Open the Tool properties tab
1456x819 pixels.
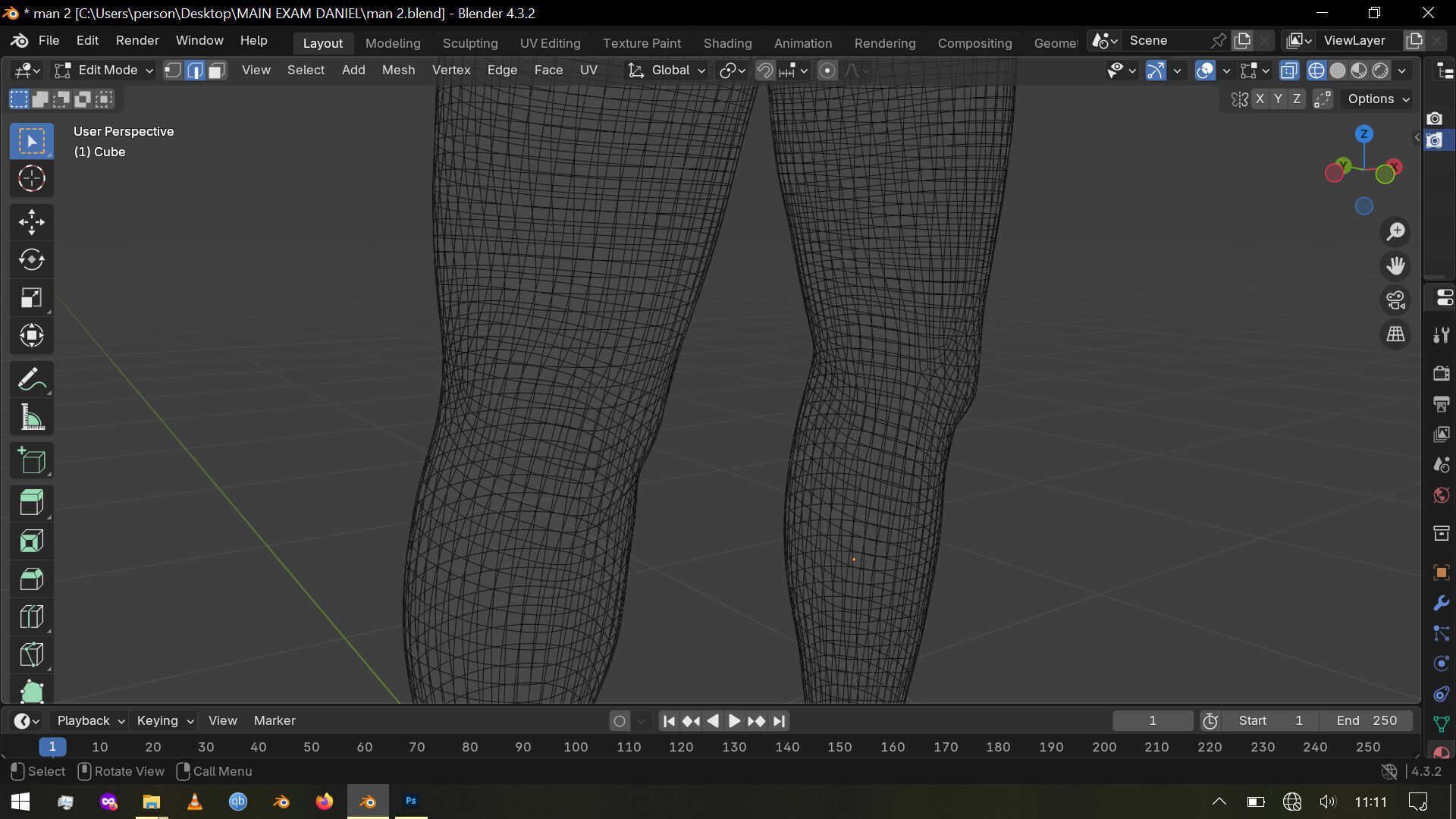(1441, 335)
